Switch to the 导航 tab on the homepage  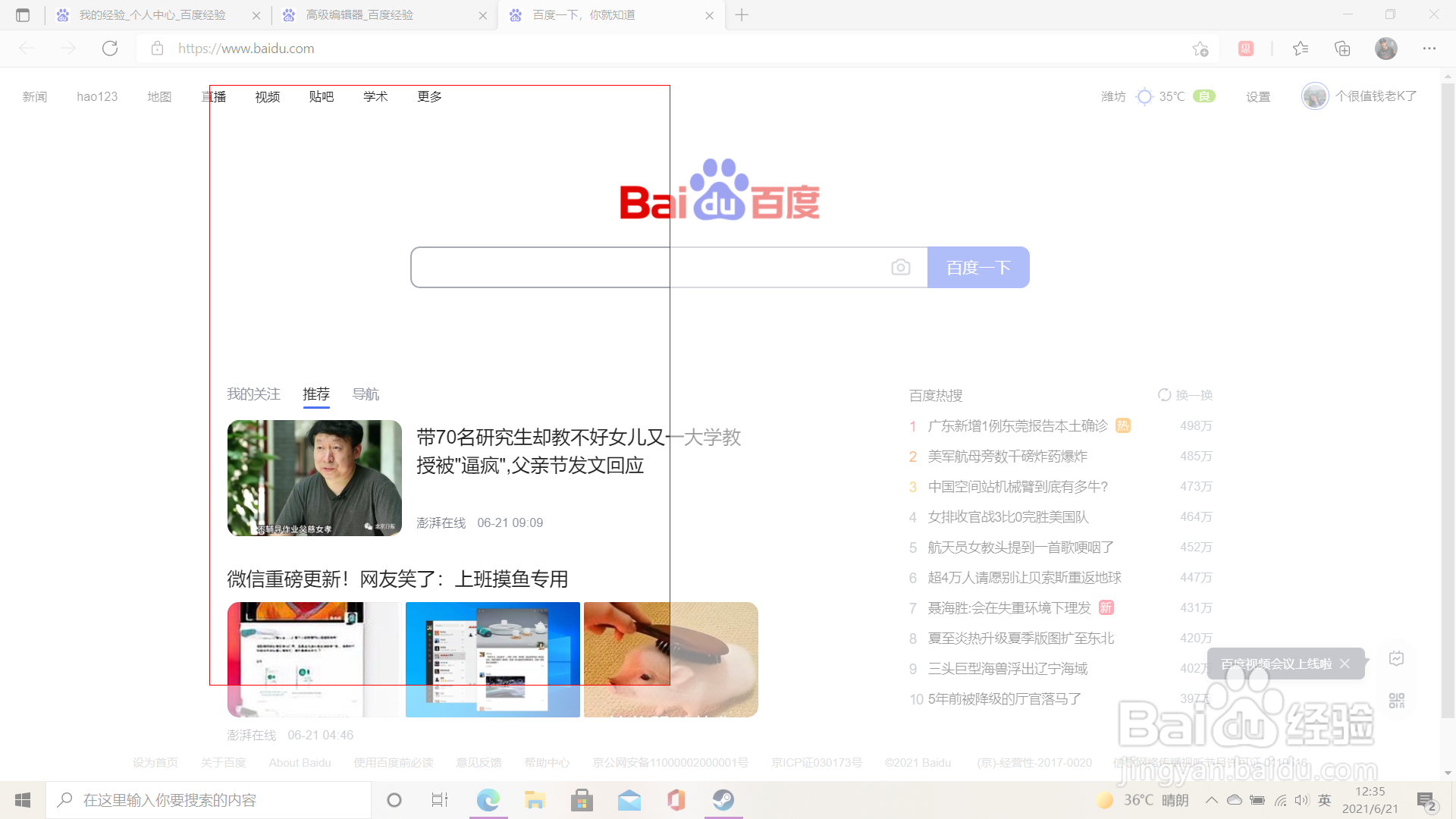click(x=366, y=394)
